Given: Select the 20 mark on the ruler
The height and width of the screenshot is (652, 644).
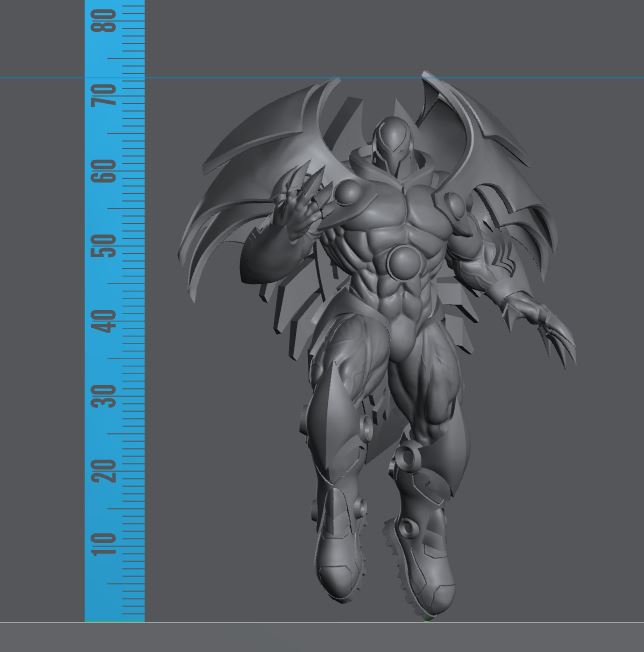Looking at the screenshot, I should [x=104, y=470].
